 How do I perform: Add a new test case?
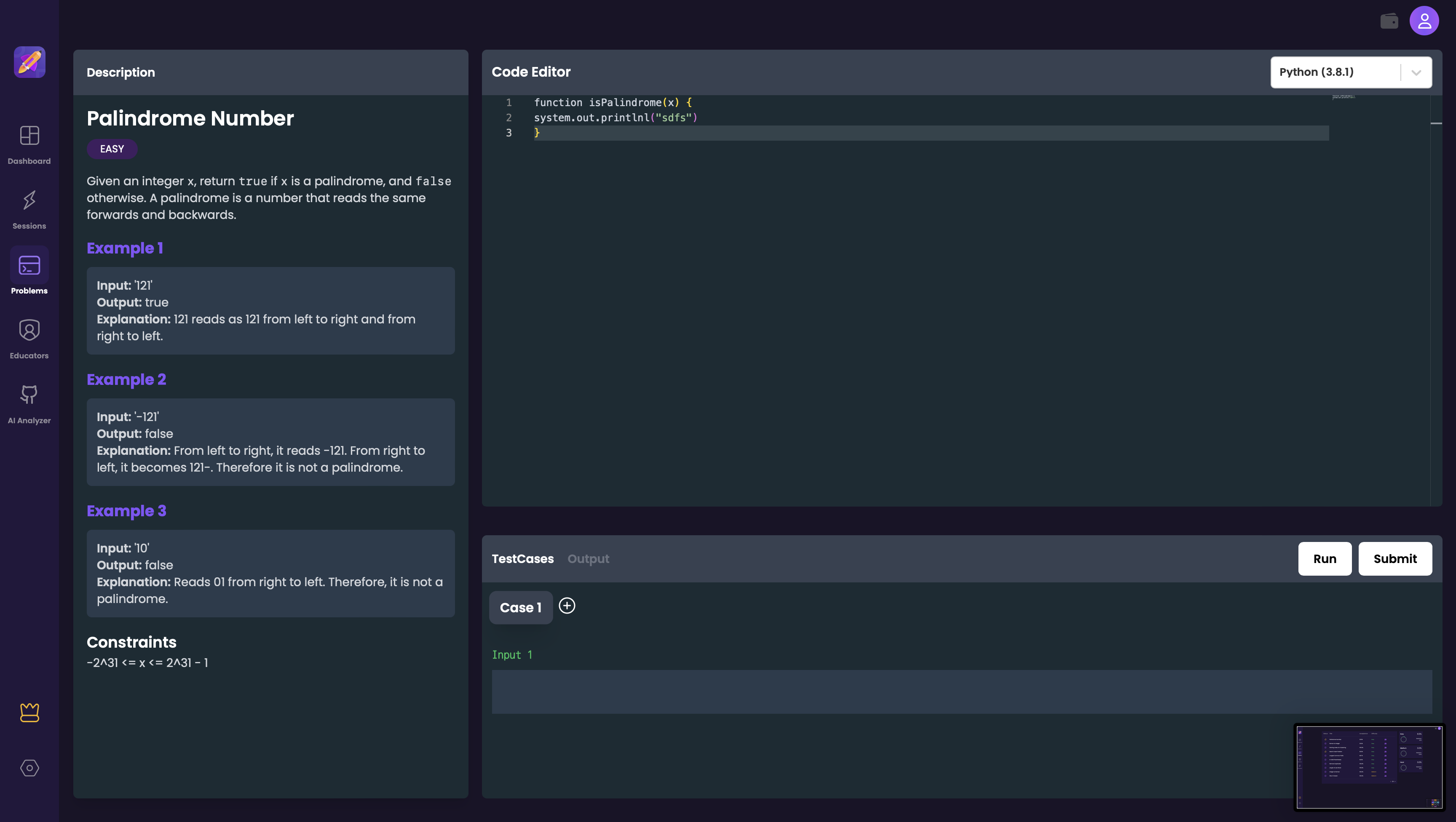coord(567,606)
